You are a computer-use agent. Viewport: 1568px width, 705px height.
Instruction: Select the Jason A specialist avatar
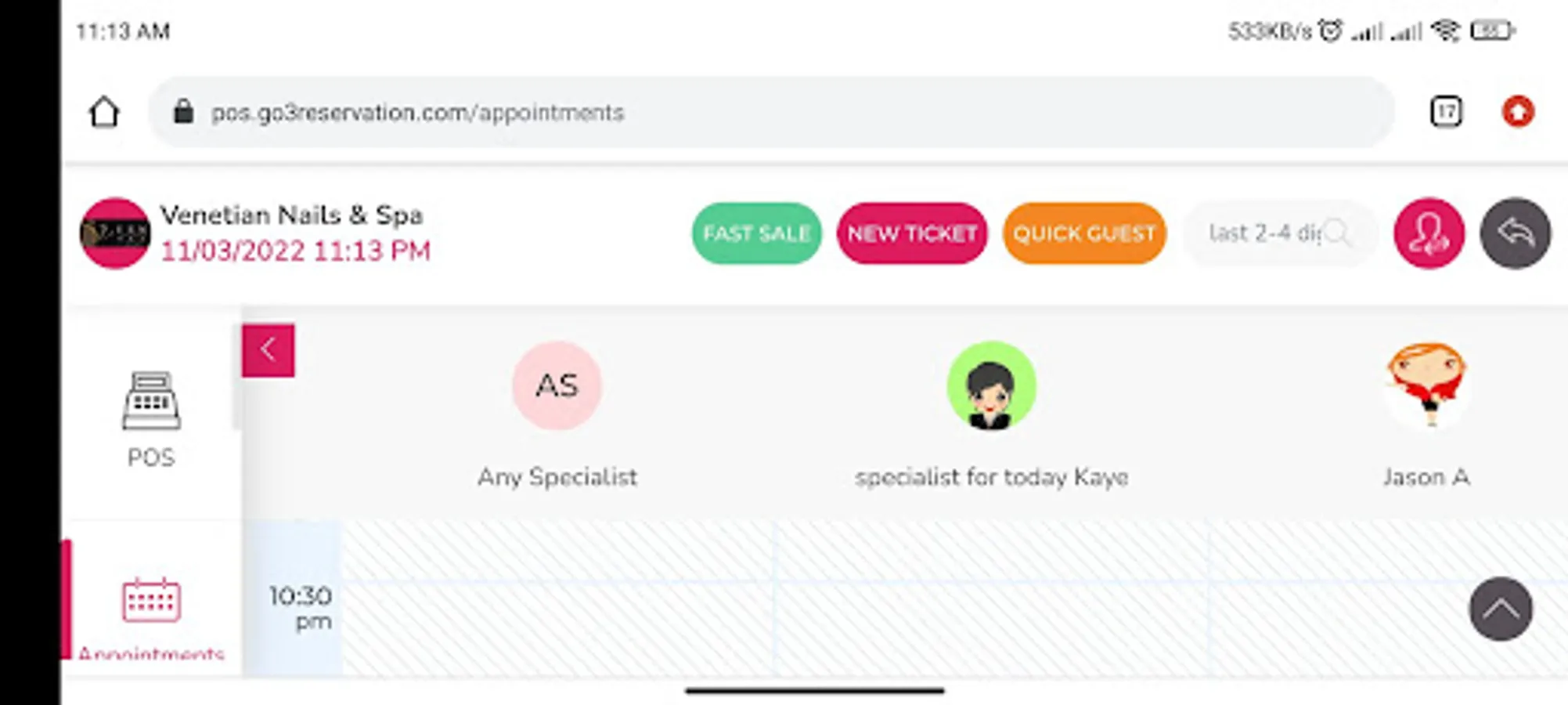[x=1426, y=385]
